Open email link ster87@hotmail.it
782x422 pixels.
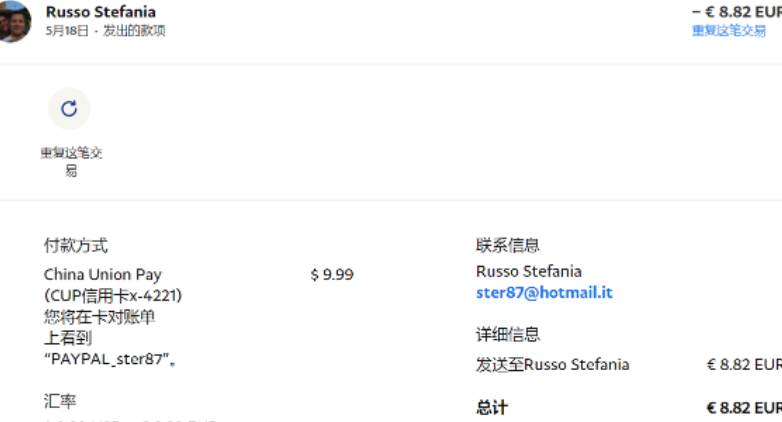(544, 292)
